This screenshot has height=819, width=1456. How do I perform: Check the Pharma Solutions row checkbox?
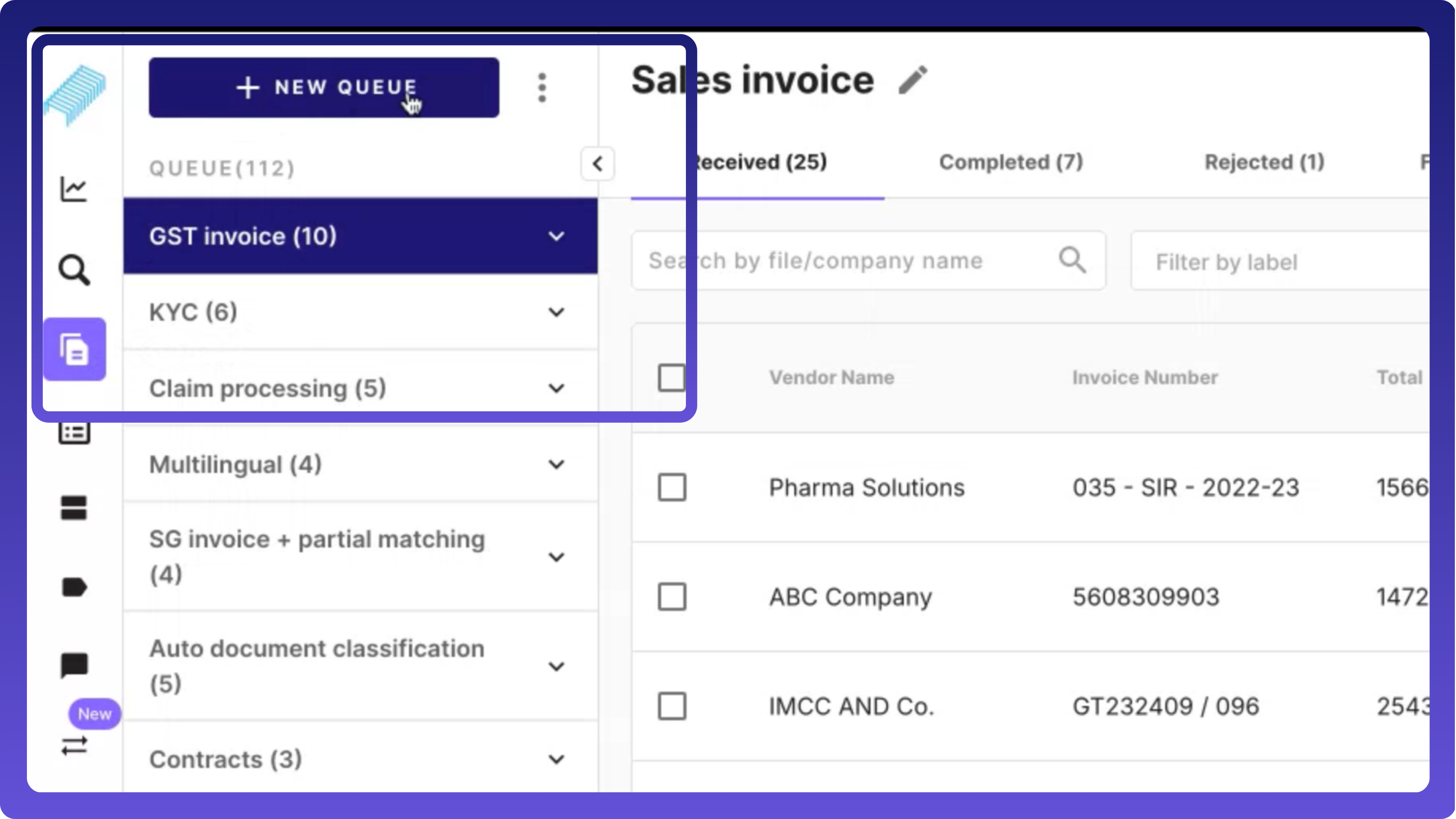672,487
